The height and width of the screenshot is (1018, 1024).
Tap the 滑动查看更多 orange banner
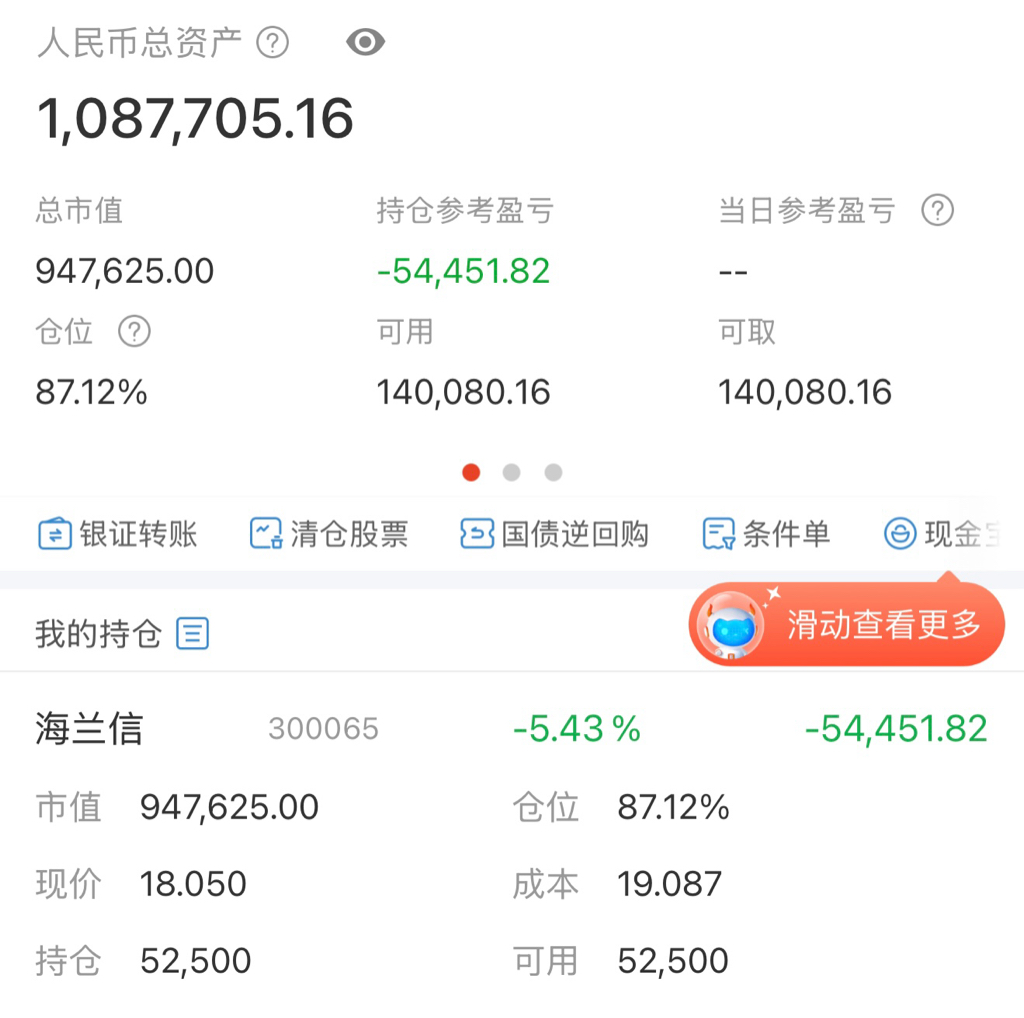(x=846, y=624)
